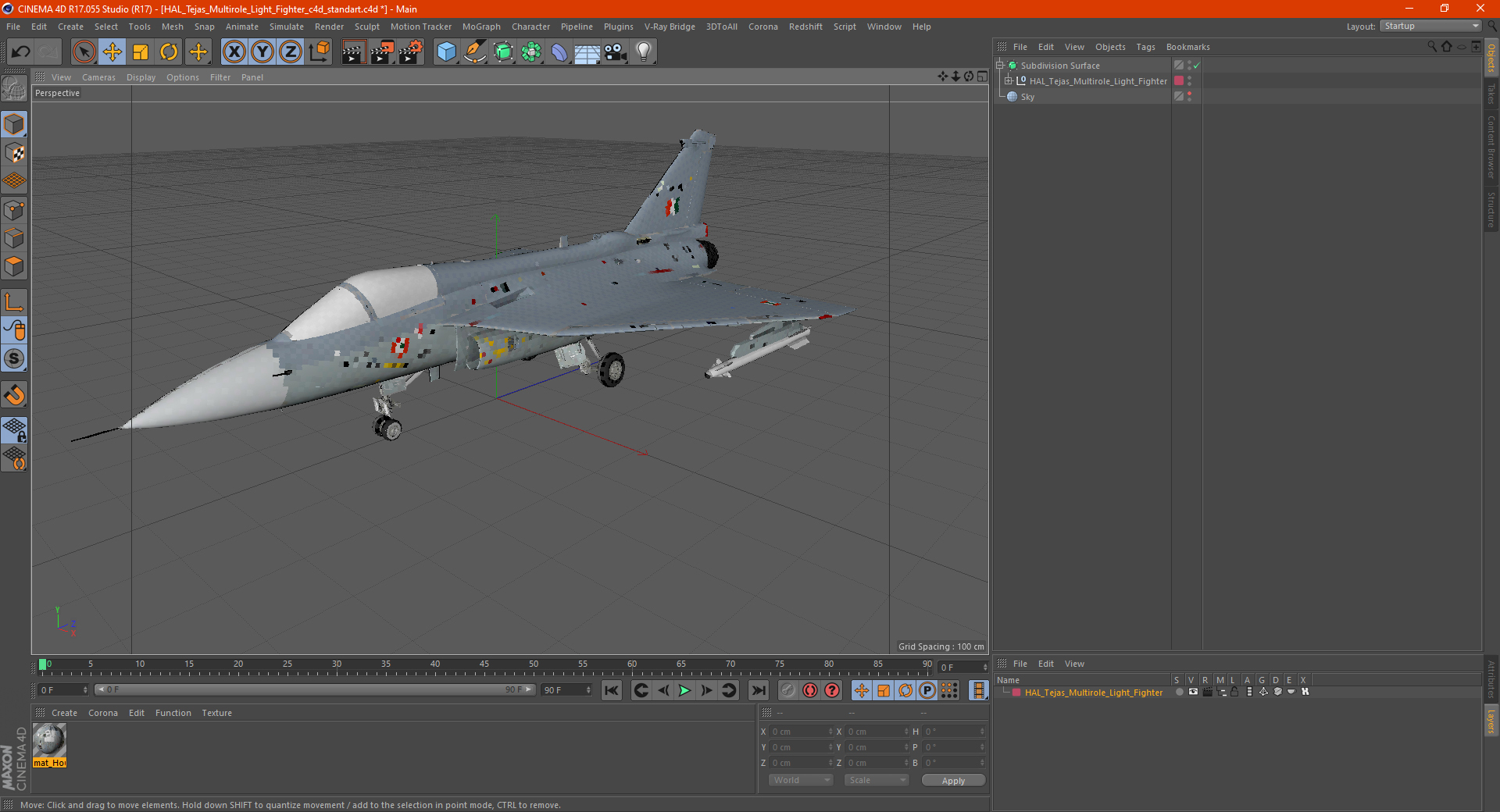Switch to Points mode
Viewport: 1500px width, 812px height.
tap(14, 209)
